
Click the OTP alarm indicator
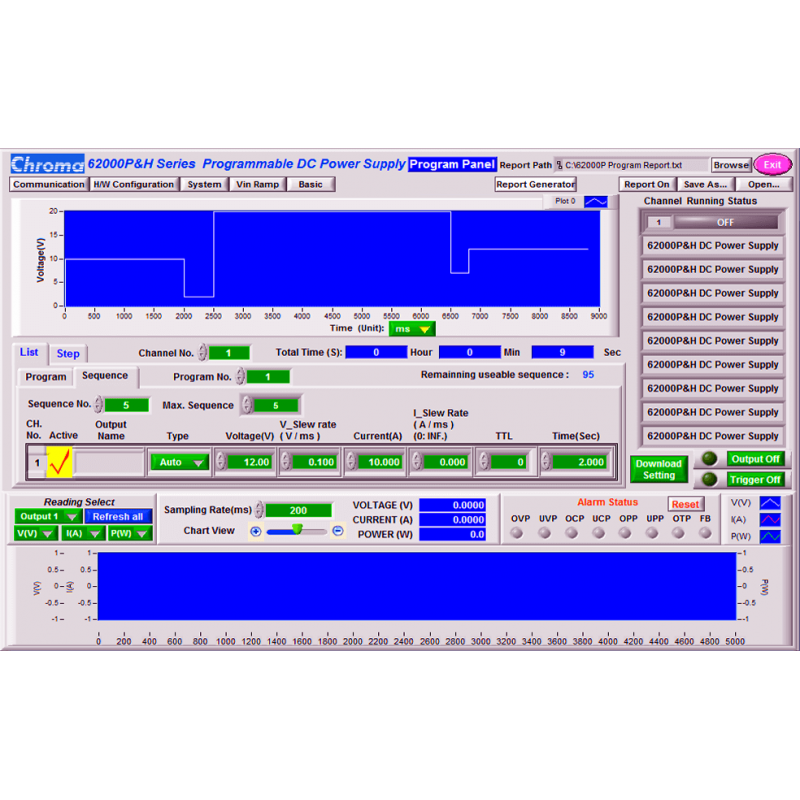click(x=678, y=533)
